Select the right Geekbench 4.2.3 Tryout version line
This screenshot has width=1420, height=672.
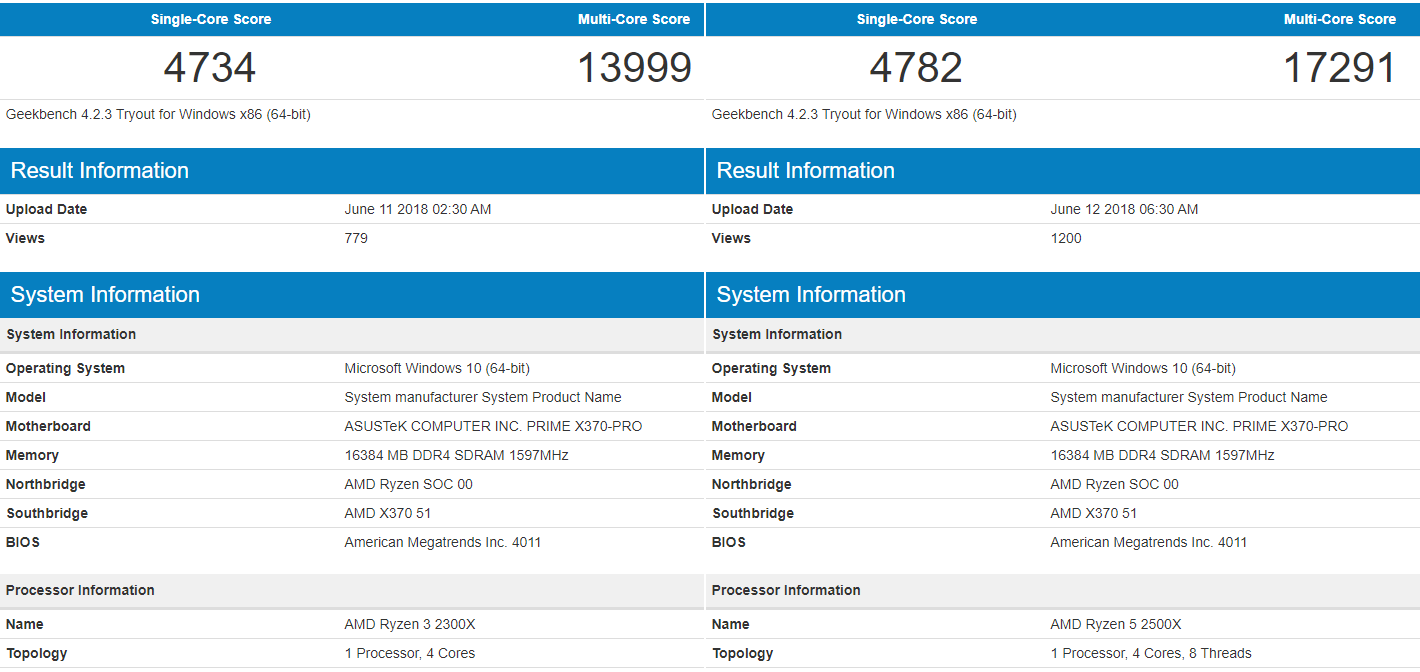pyautogui.click(x=864, y=114)
